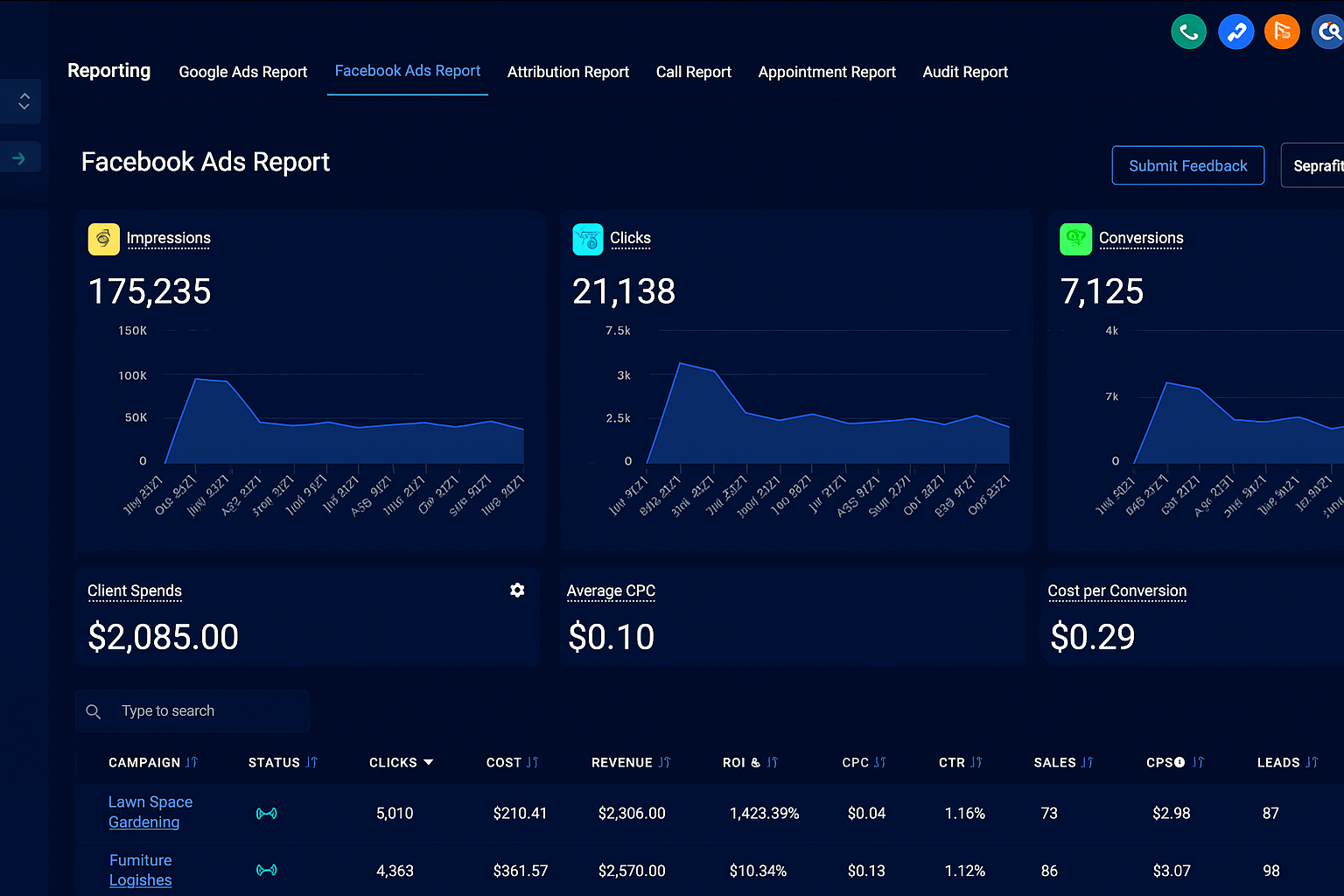The width and height of the screenshot is (1344, 896).
Task: Open the Clicks column sort dropdown
Action: 428,763
